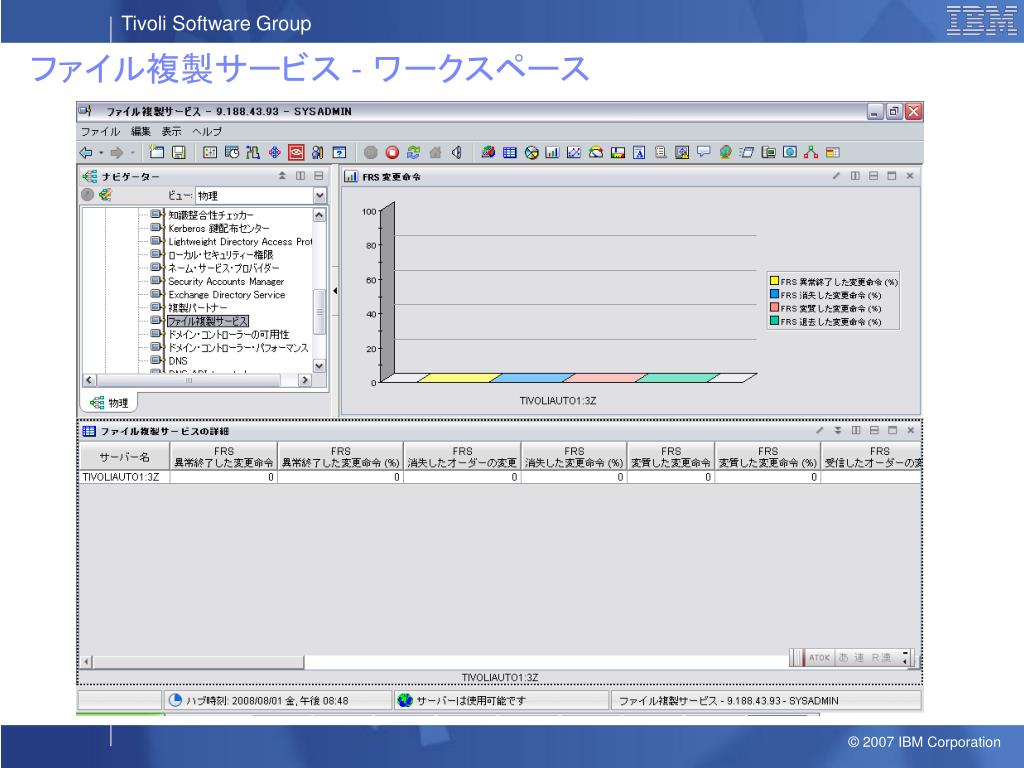Click the FRS 異常終了した変更命令 (%) column header
This screenshot has height=768, width=1024.
[x=340, y=456]
